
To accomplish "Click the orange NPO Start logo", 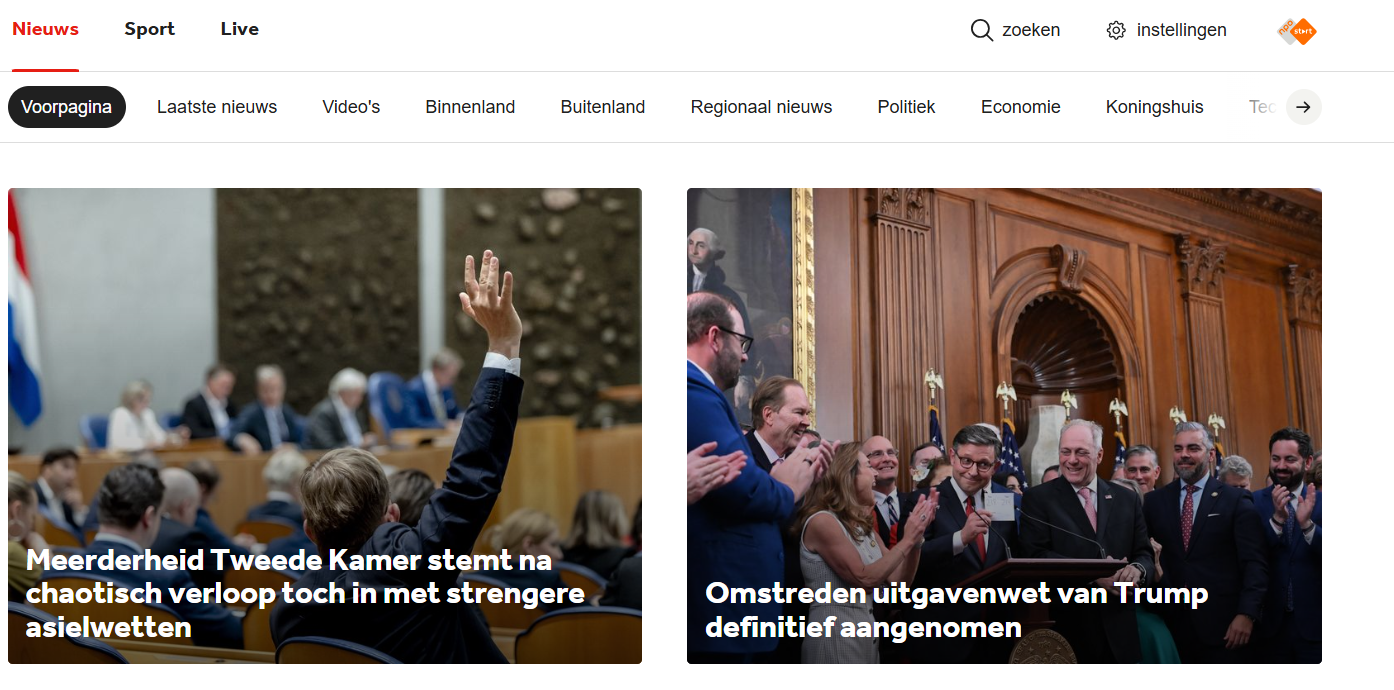I will [1297, 31].
